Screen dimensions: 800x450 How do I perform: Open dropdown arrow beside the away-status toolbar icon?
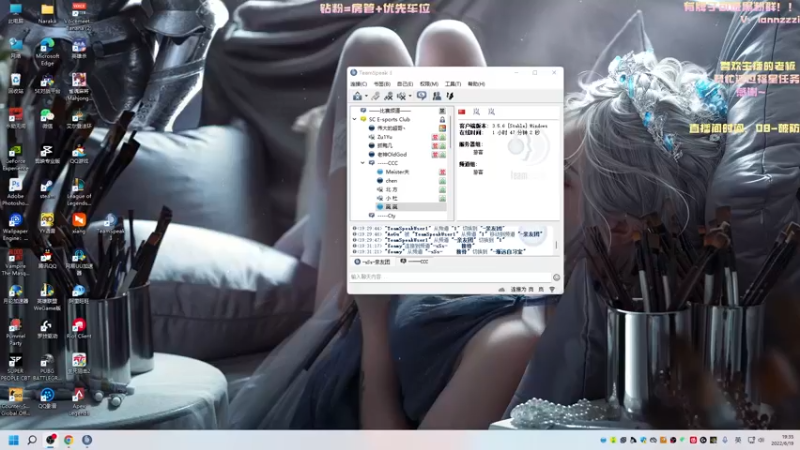(x=410, y=96)
